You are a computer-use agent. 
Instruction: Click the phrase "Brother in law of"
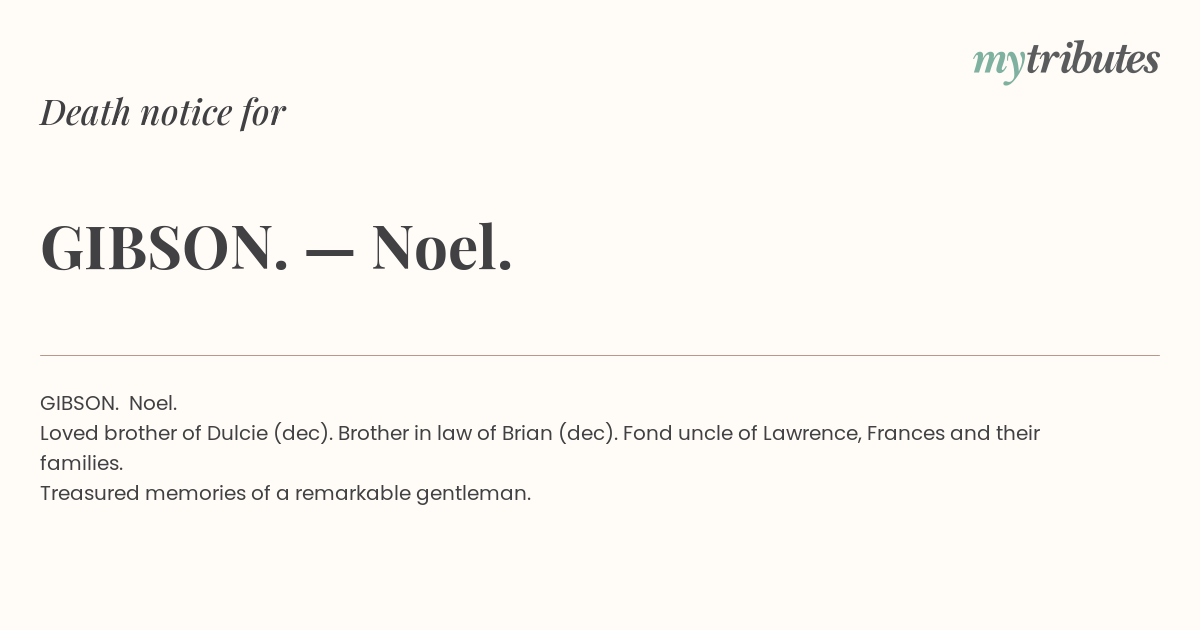click(414, 433)
